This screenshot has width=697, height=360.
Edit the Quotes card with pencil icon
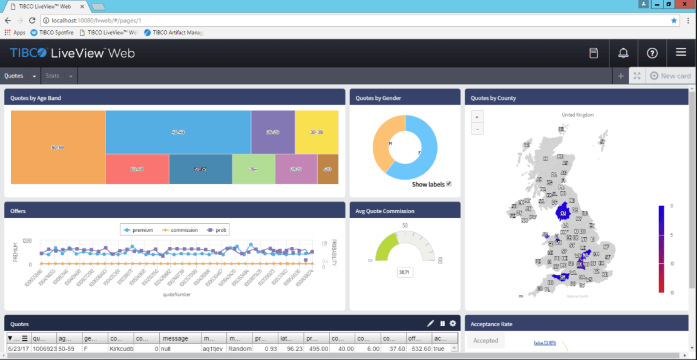tap(430, 324)
